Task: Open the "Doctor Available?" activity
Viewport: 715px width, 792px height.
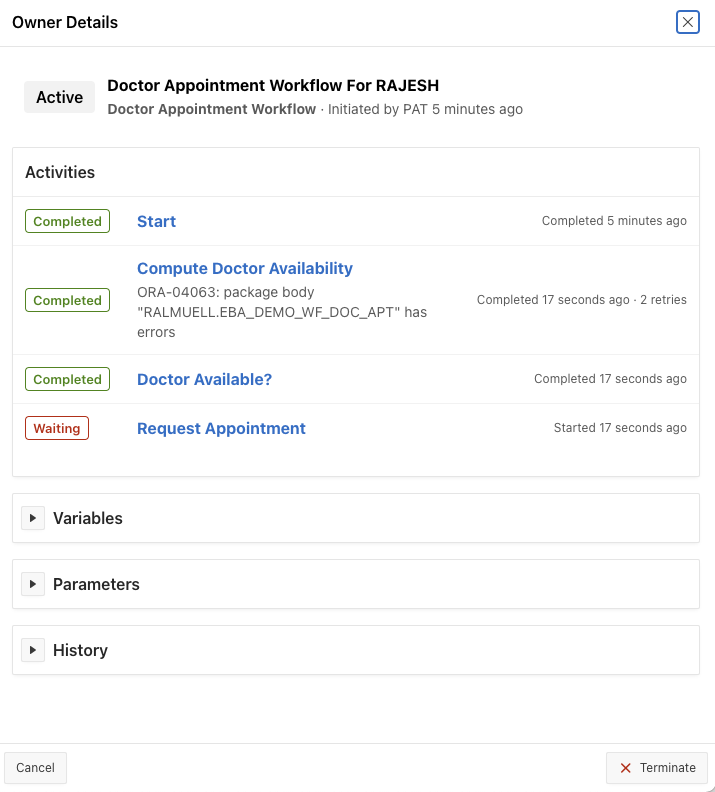Action: click(x=204, y=379)
